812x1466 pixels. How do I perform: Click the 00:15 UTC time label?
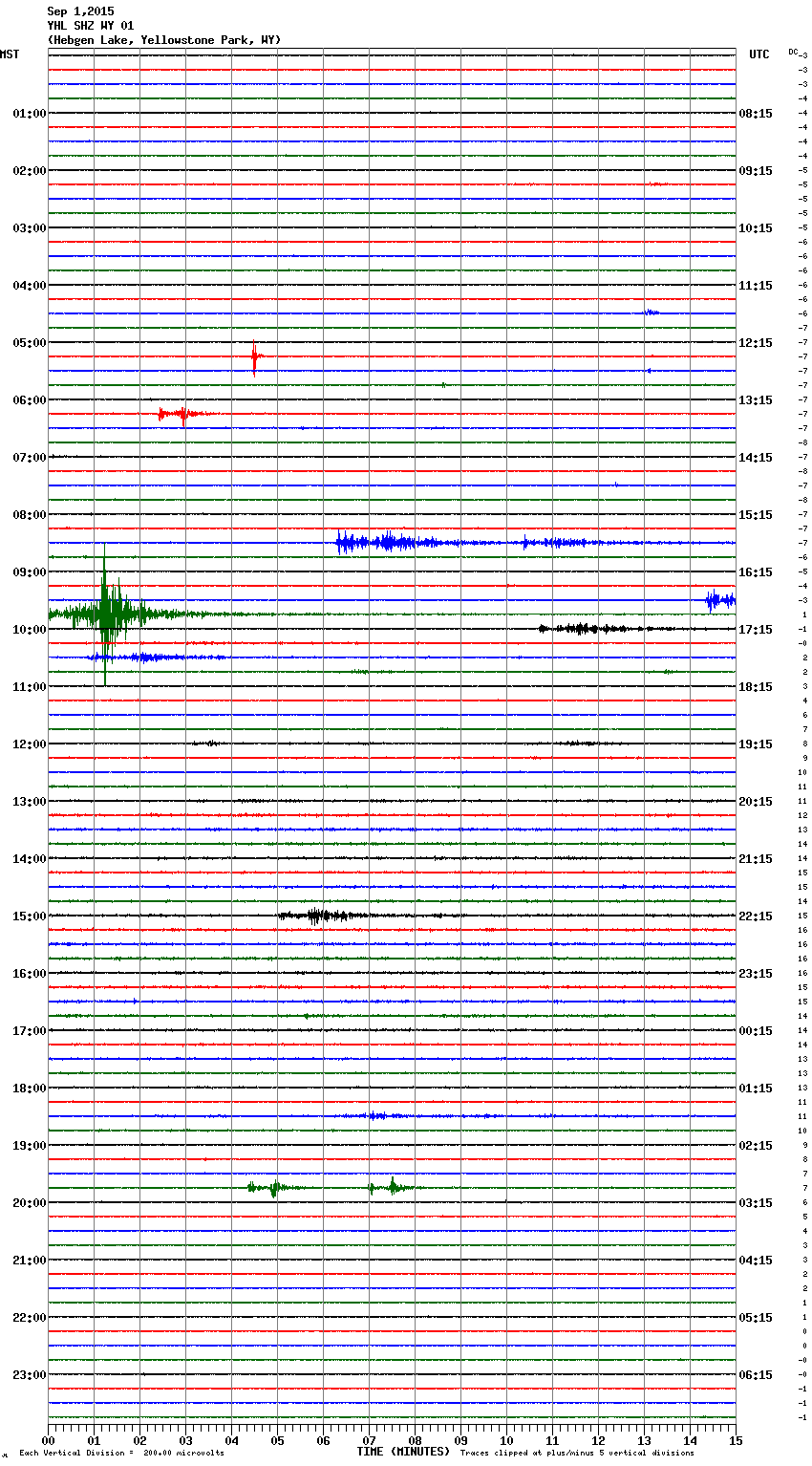[756, 1031]
